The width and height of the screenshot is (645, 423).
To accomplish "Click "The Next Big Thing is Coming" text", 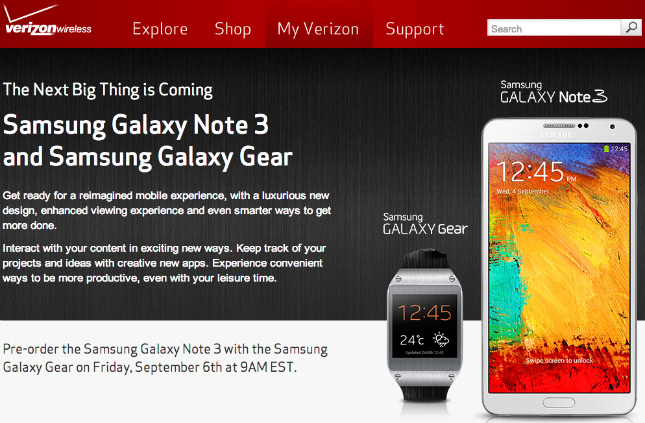I will pyautogui.click(x=108, y=90).
